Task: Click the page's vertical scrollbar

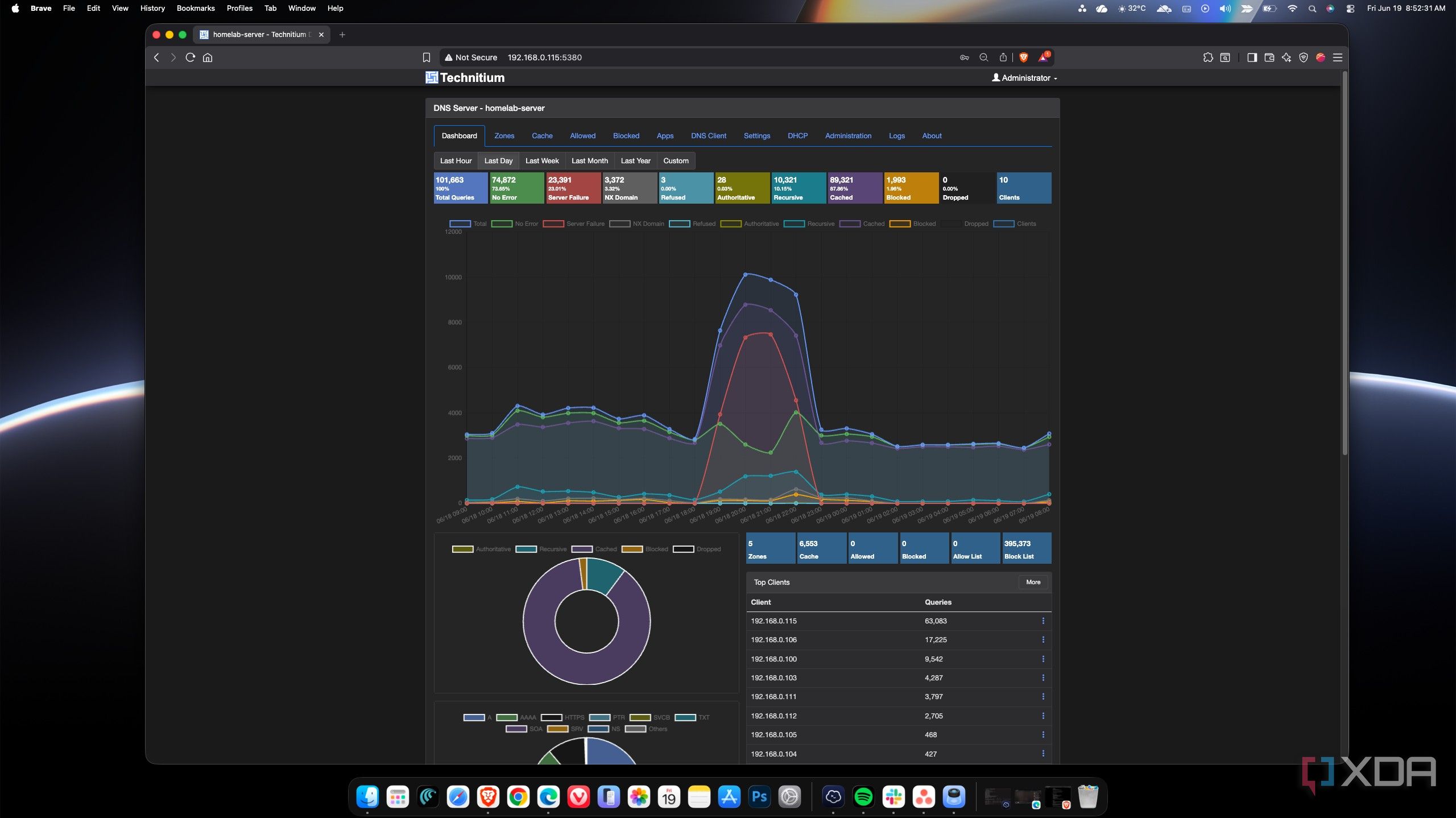Action: [x=1345, y=263]
